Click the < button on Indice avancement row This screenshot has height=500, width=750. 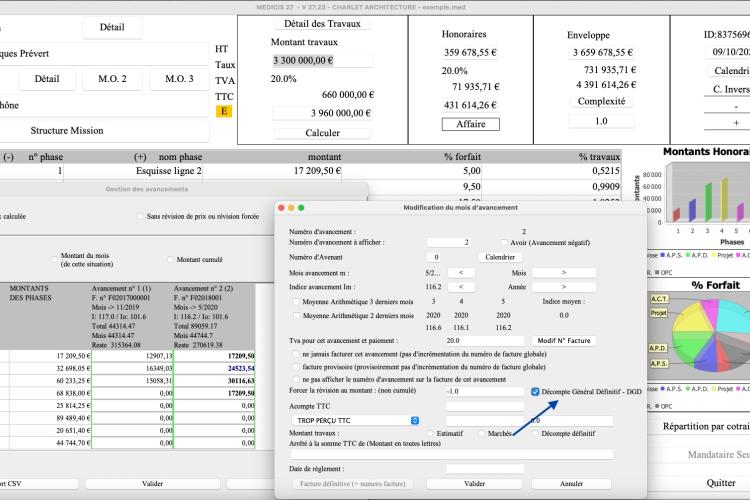(461, 287)
